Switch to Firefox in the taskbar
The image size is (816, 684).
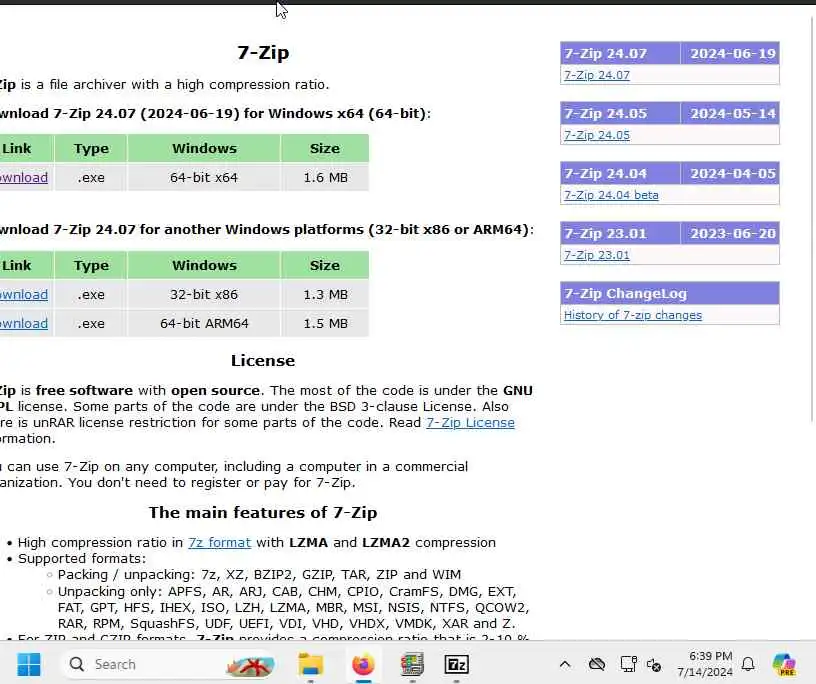coord(363,664)
